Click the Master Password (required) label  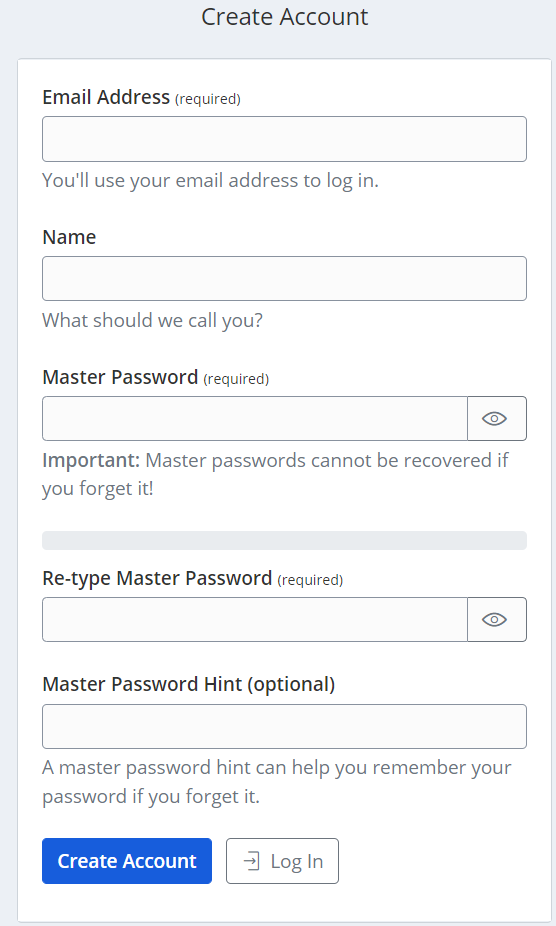coord(155,377)
